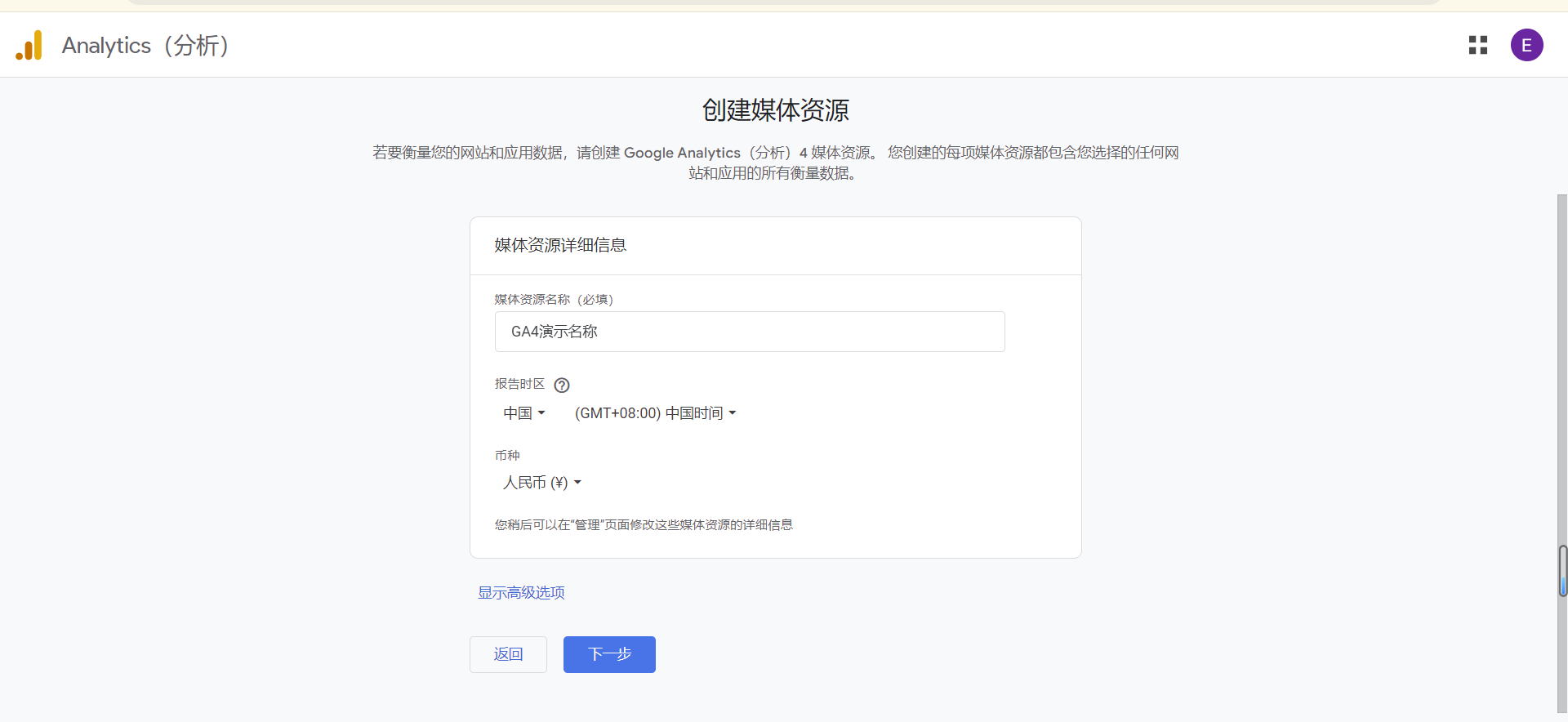This screenshot has height=722, width=1568.
Task: Open the (GMT+08:00) 中国时间 timezone dropdown
Action: 655,413
